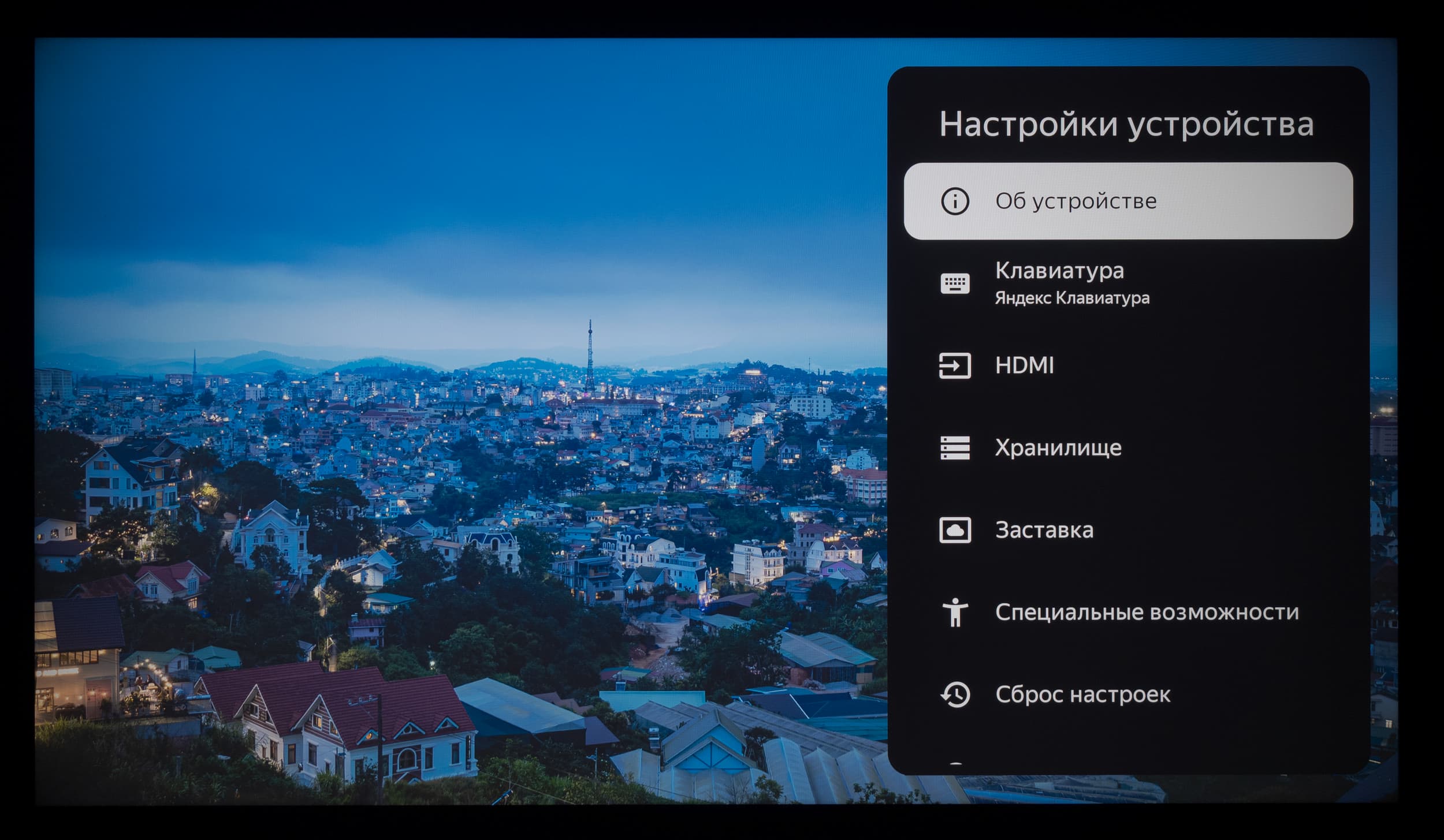This screenshot has width=1444, height=840.
Task: Open the HDMI settings label
Action: point(1024,365)
